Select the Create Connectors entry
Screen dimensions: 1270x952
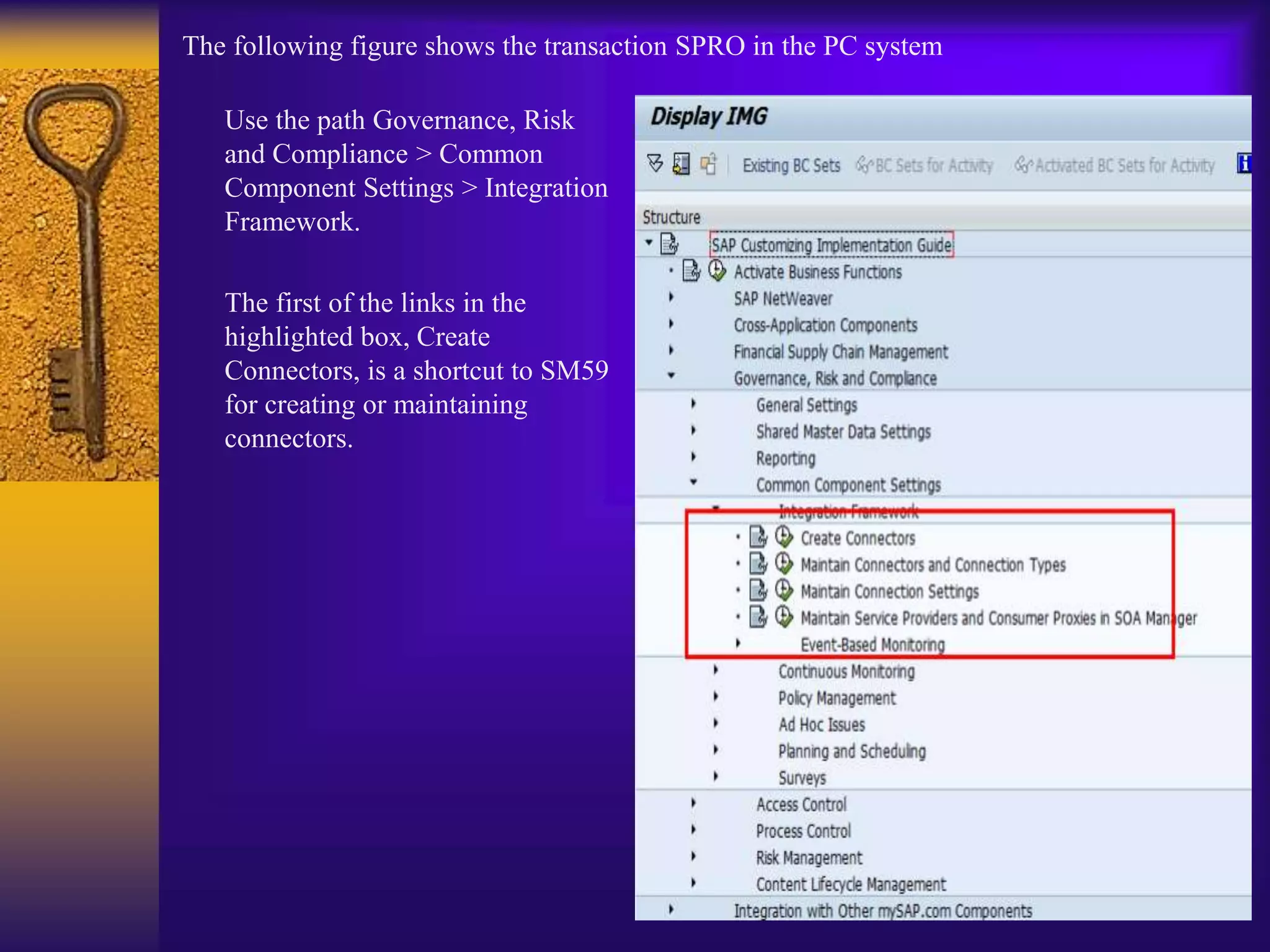(x=858, y=538)
